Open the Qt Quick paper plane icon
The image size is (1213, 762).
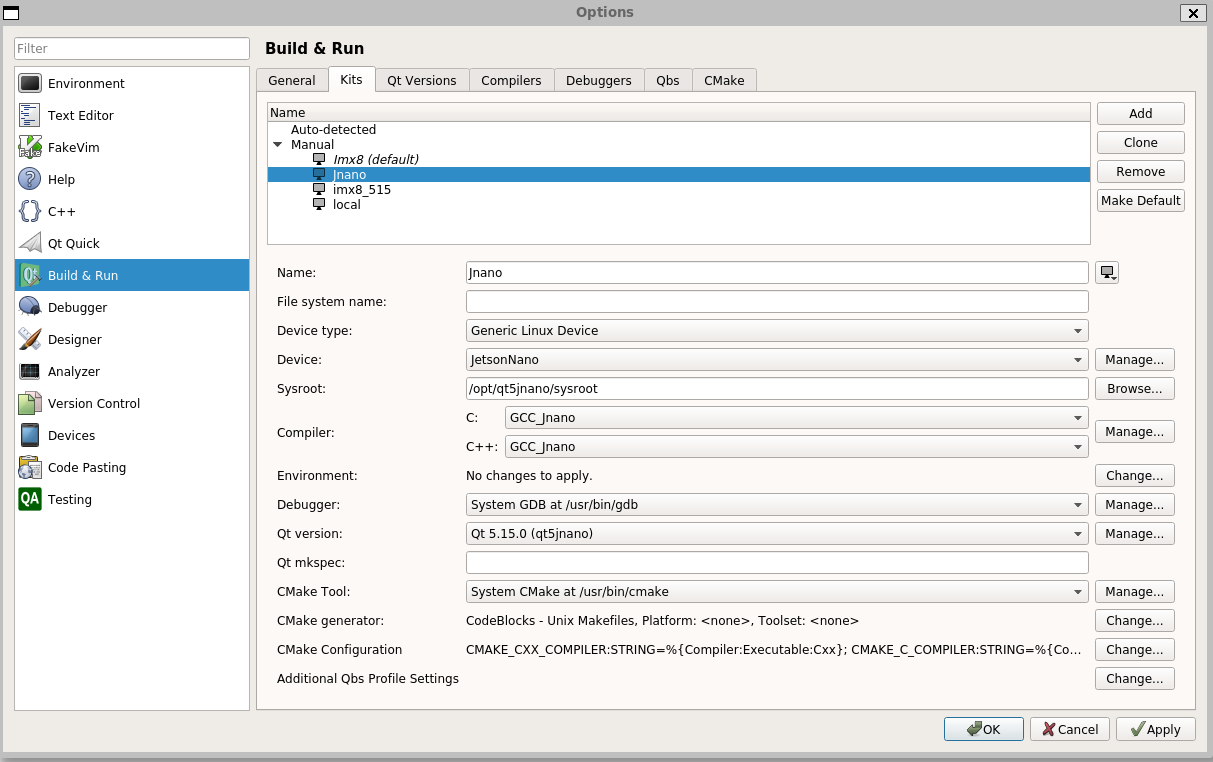(x=30, y=244)
